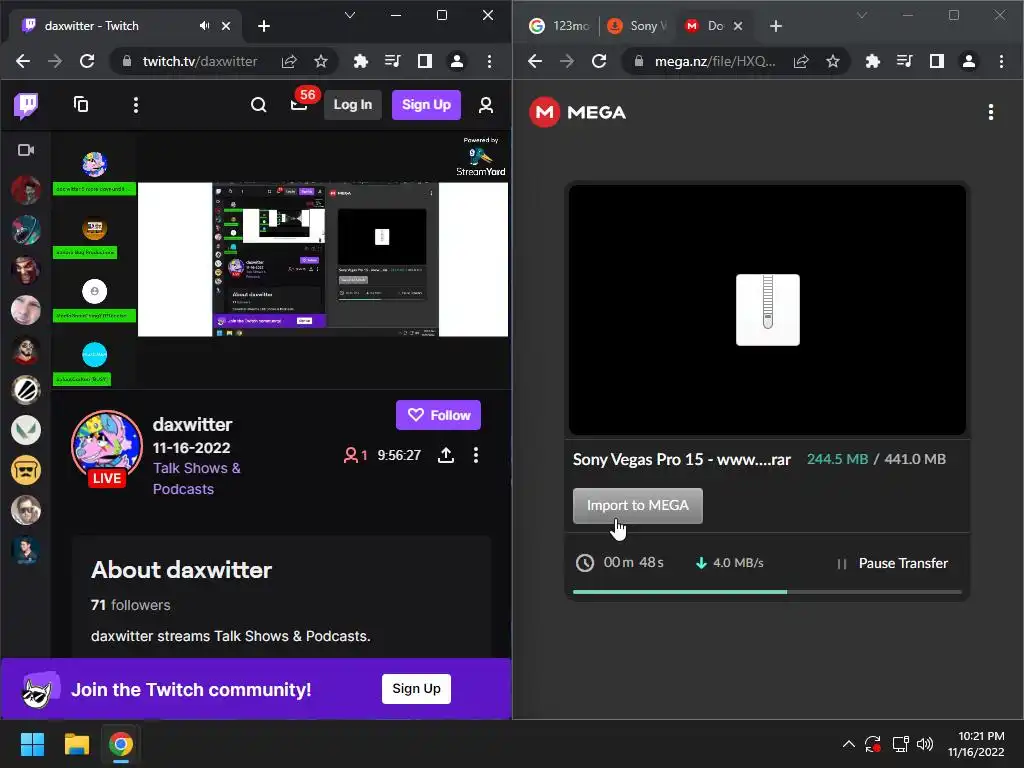Open Windows Start menu
Screen dimensions: 1024x768
tap(32, 744)
